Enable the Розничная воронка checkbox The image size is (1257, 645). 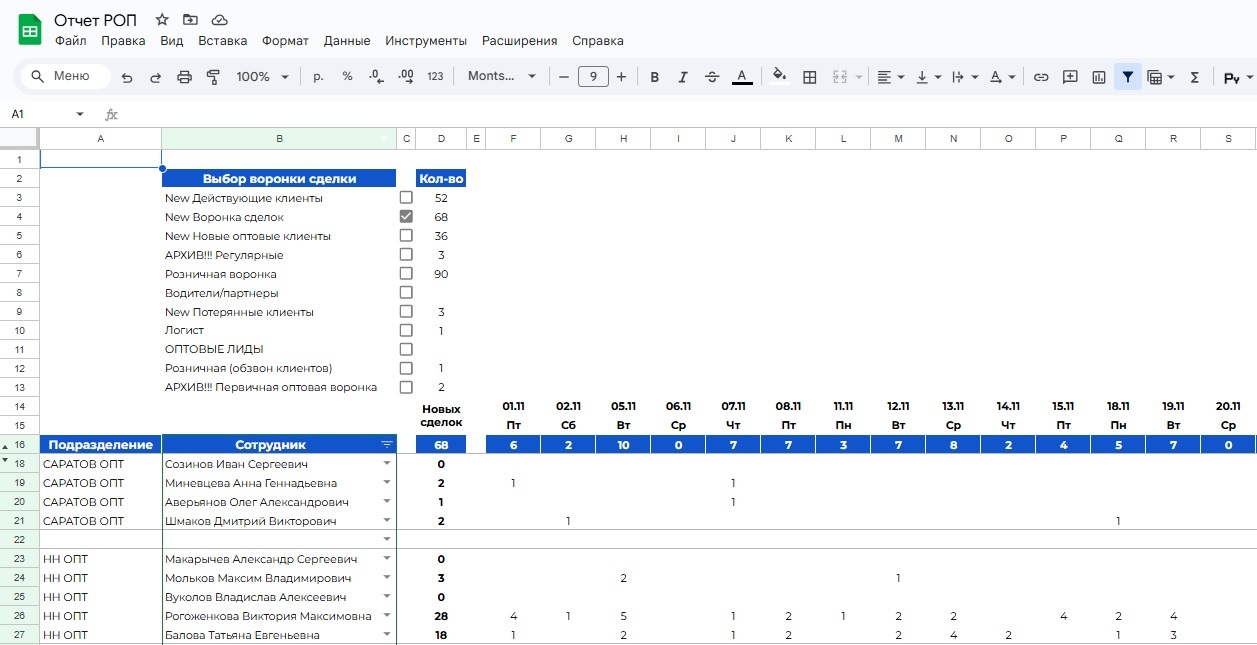click(x=406, y=274)
